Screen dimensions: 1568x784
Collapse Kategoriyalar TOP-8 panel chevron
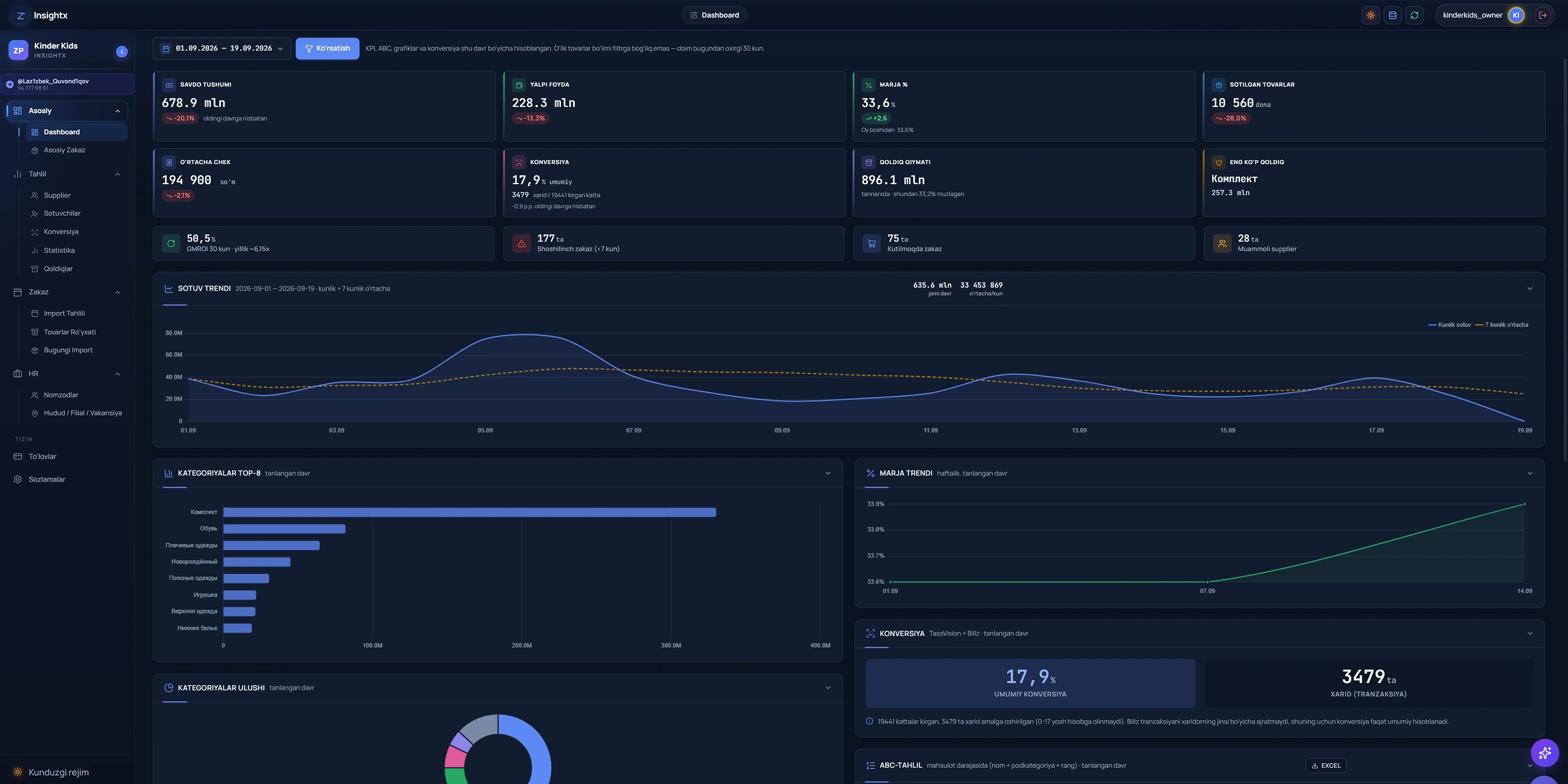coord(828,473)
